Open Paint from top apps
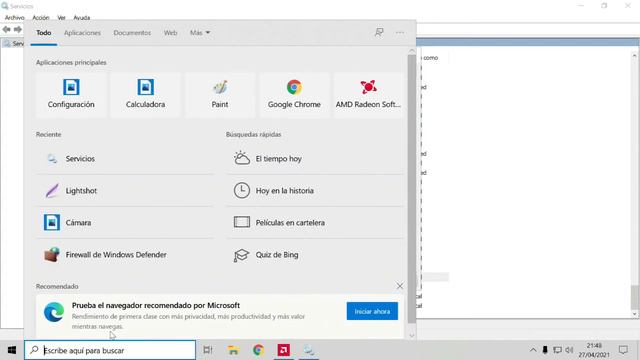The width and height of the screenshot is (640, 360). [220, 95]
